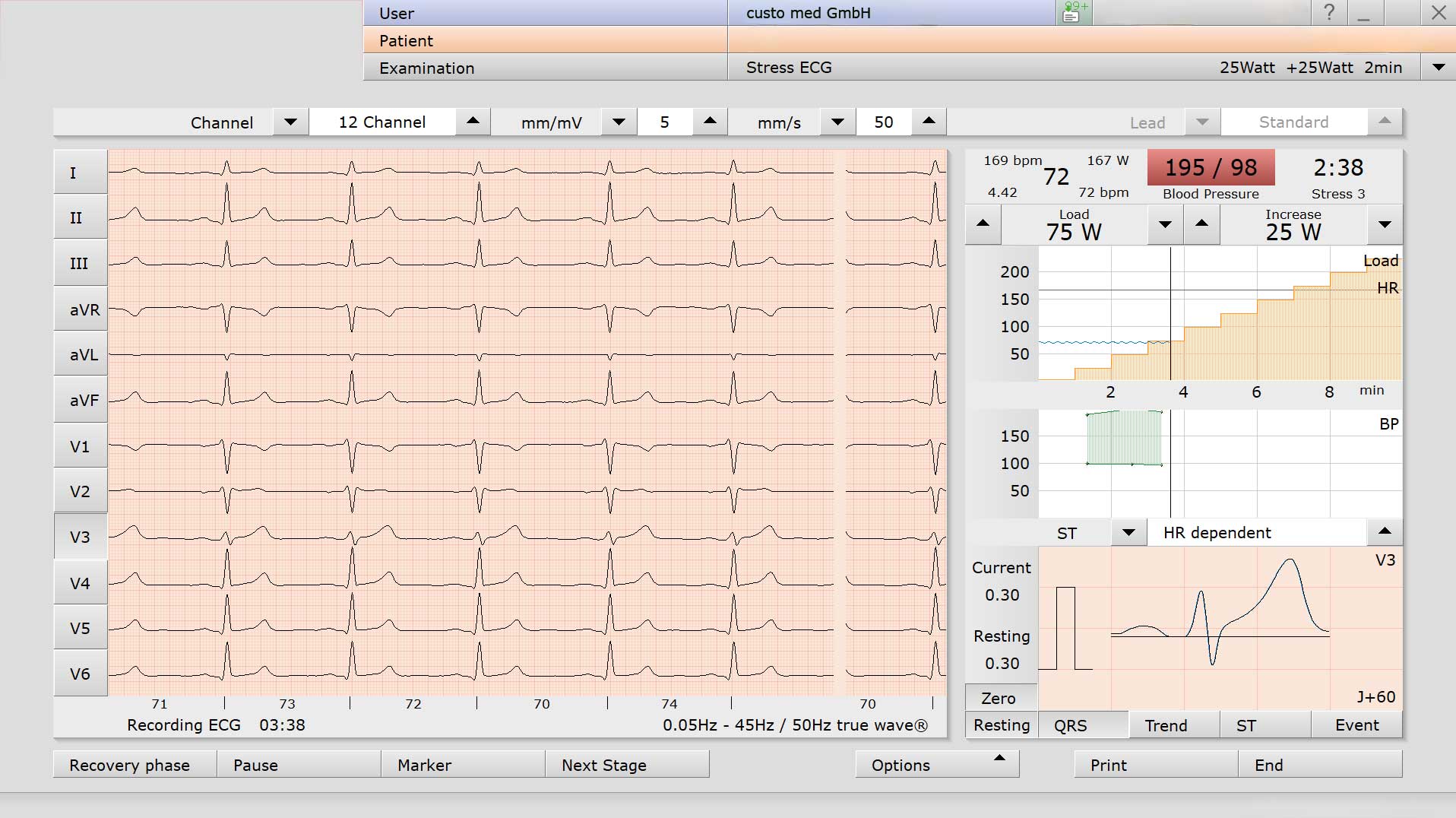Image resolution: width=1456 pixels, height=818 pixels.
Task: Open the mm/s dropdown arrow
Action: point(837,122)
